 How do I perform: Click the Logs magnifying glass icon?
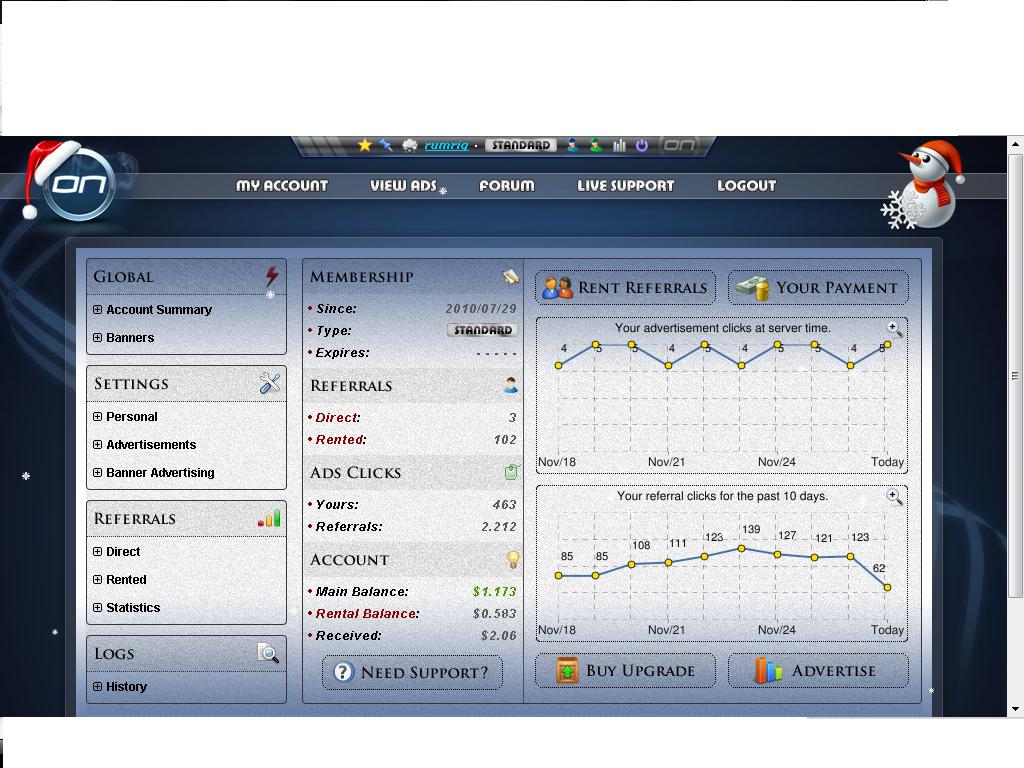[x=268, y=654]
